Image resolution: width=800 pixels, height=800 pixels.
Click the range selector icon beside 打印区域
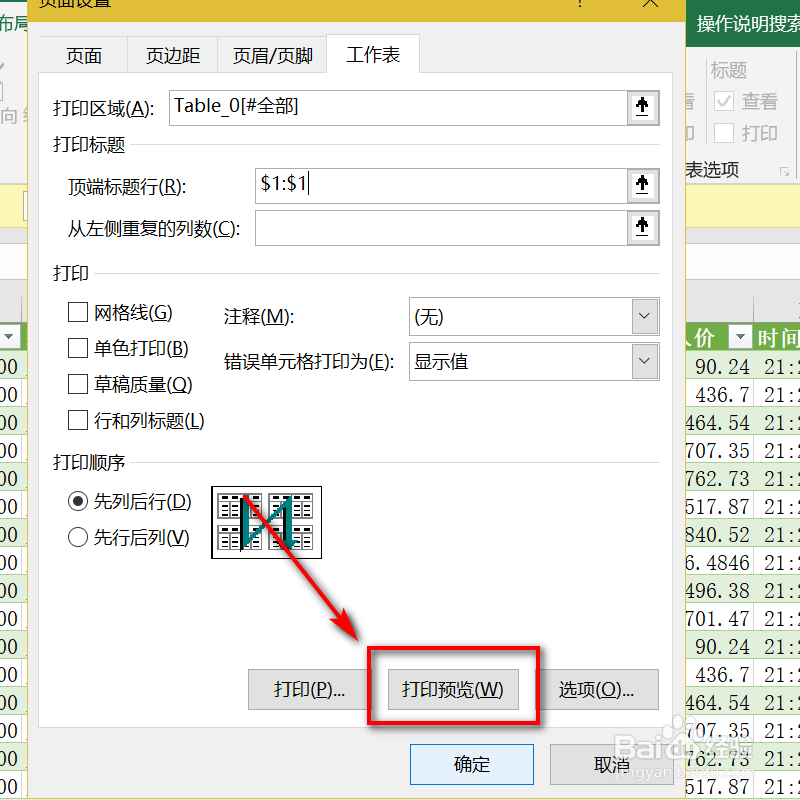[643, 107]
